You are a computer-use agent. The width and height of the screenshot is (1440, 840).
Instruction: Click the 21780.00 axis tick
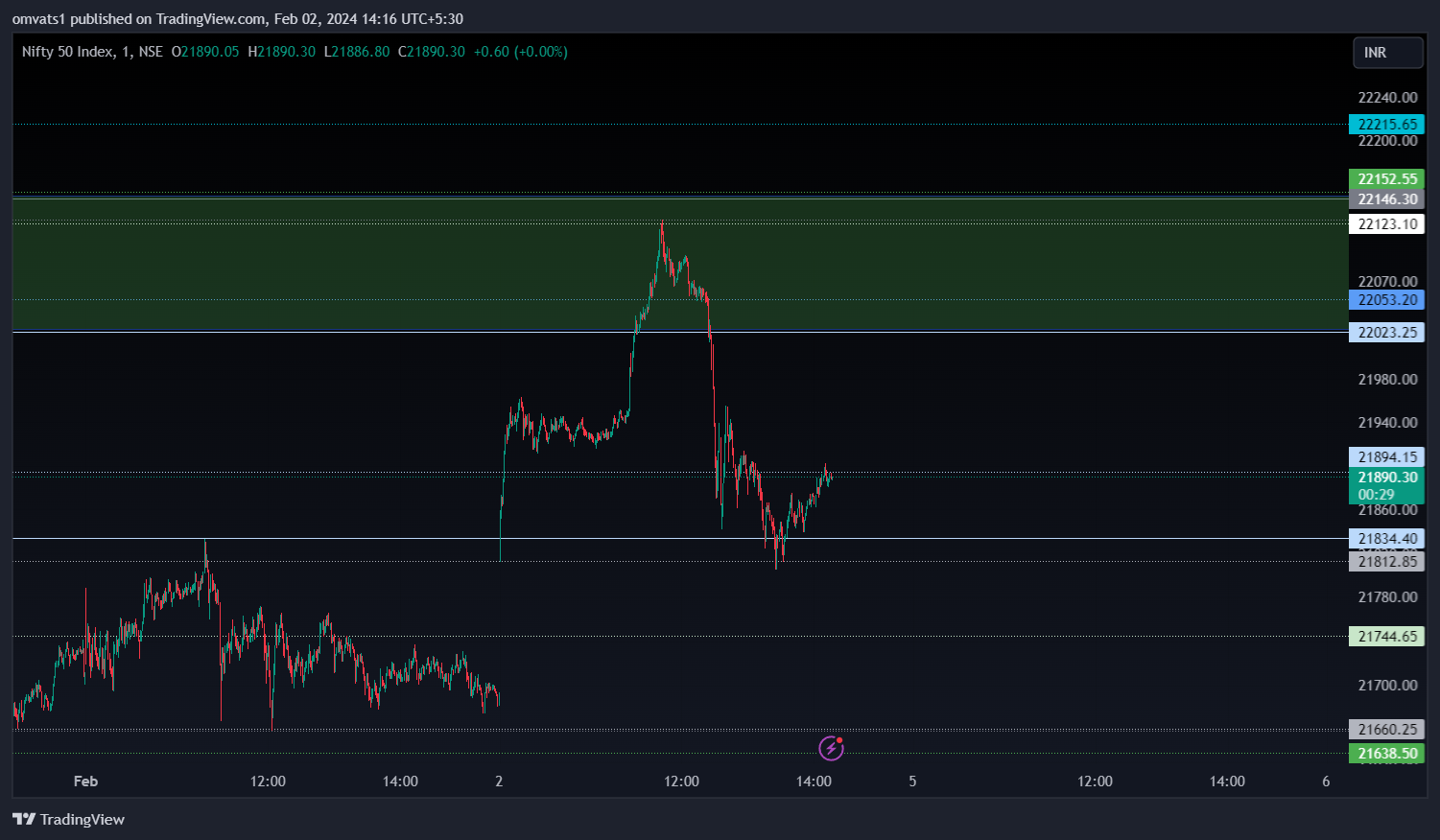click(x=1387, y=597)
